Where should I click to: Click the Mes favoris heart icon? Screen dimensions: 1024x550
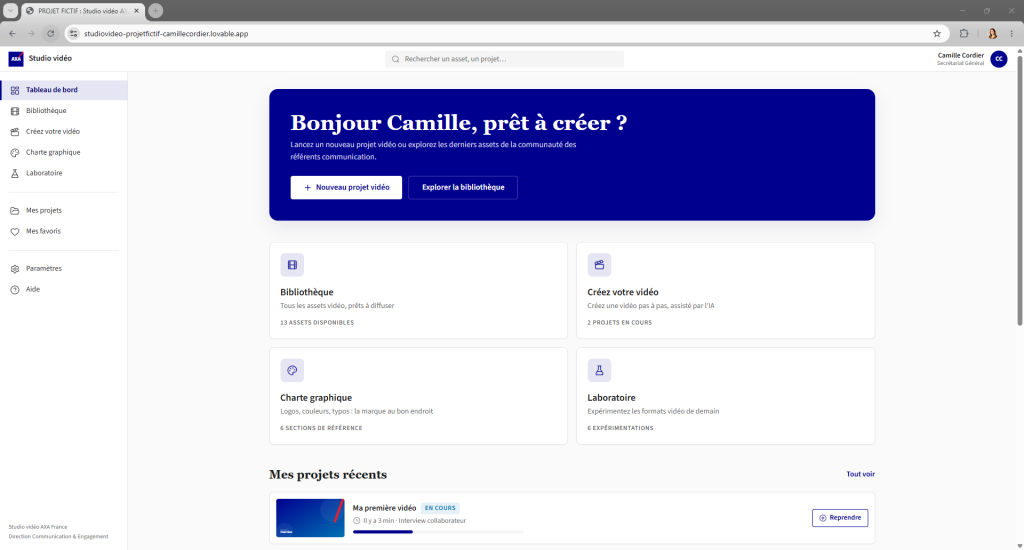point(15,232)
